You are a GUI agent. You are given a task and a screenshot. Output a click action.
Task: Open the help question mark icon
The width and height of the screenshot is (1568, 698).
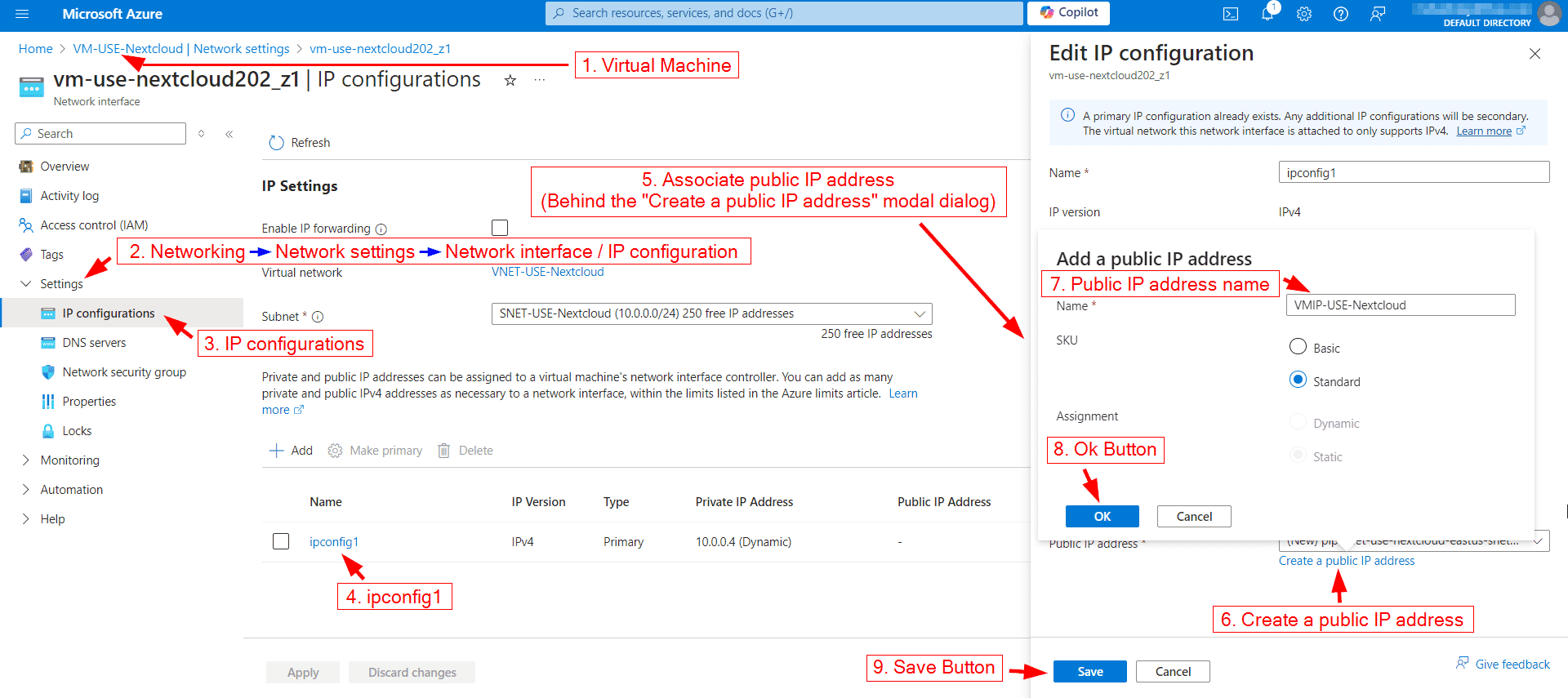coord(1341,14)
